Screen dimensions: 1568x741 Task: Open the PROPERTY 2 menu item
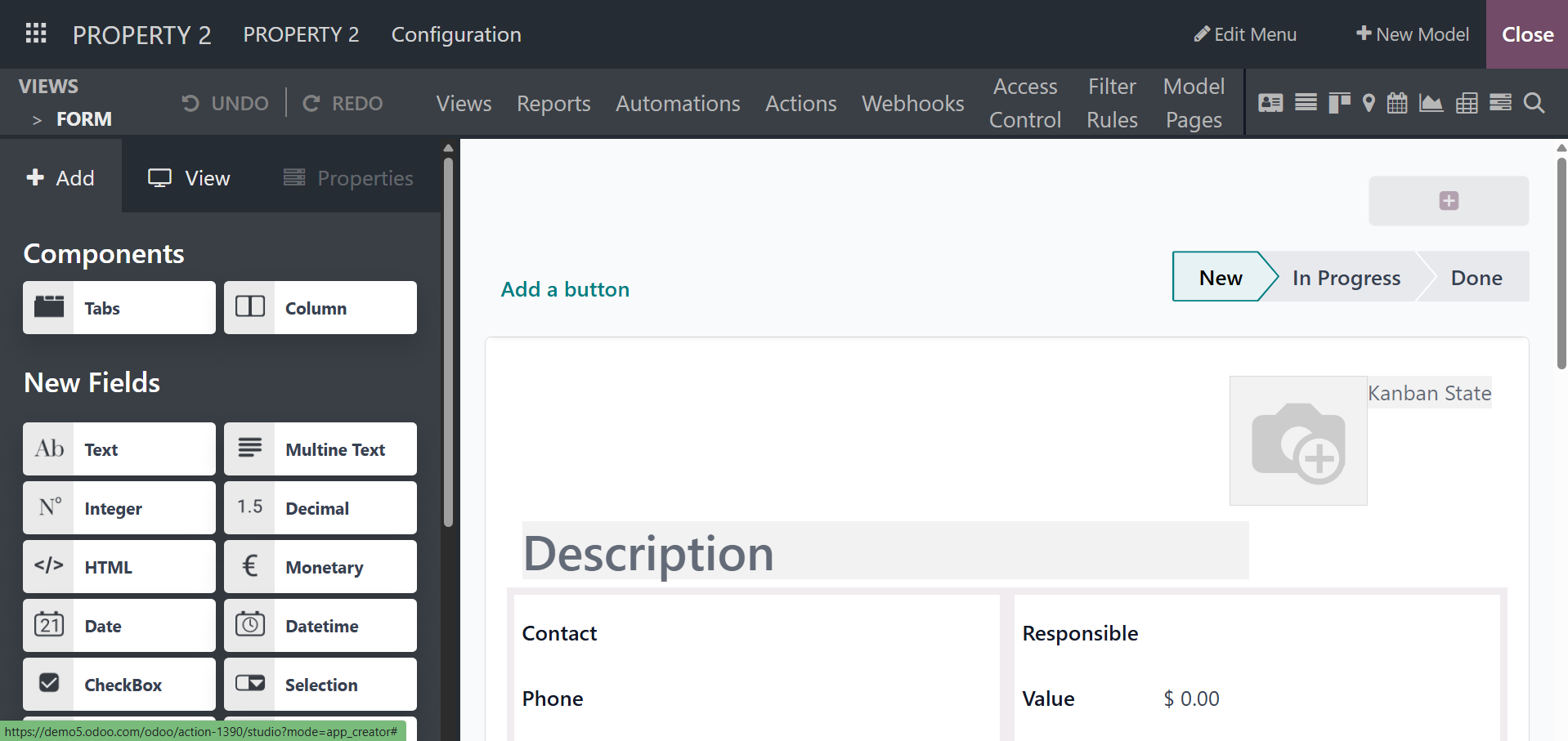[301, 34]
